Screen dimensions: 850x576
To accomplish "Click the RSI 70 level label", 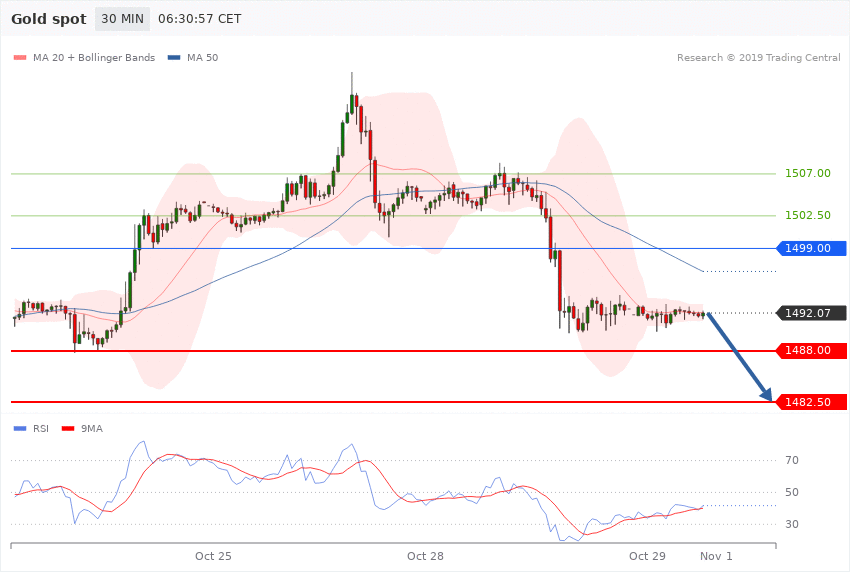I will [792, 460].
